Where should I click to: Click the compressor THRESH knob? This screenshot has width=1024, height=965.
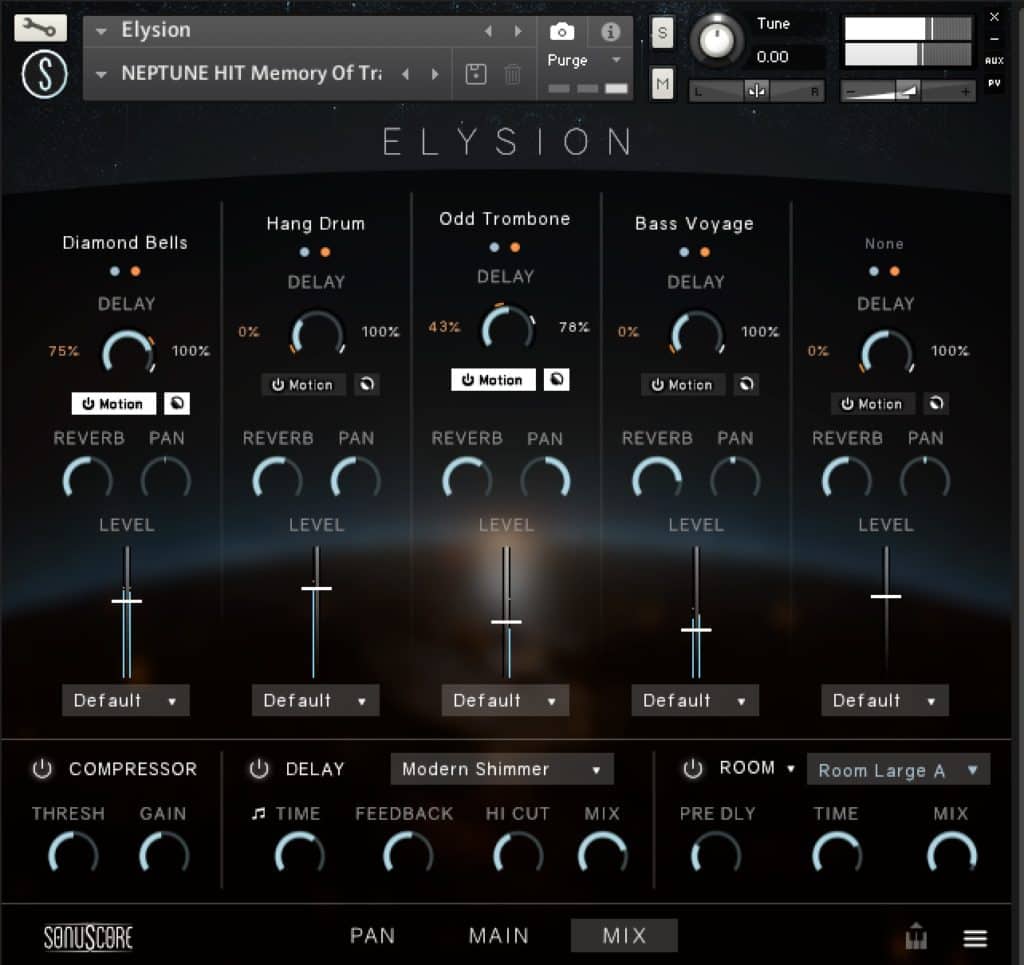point(73,855)
